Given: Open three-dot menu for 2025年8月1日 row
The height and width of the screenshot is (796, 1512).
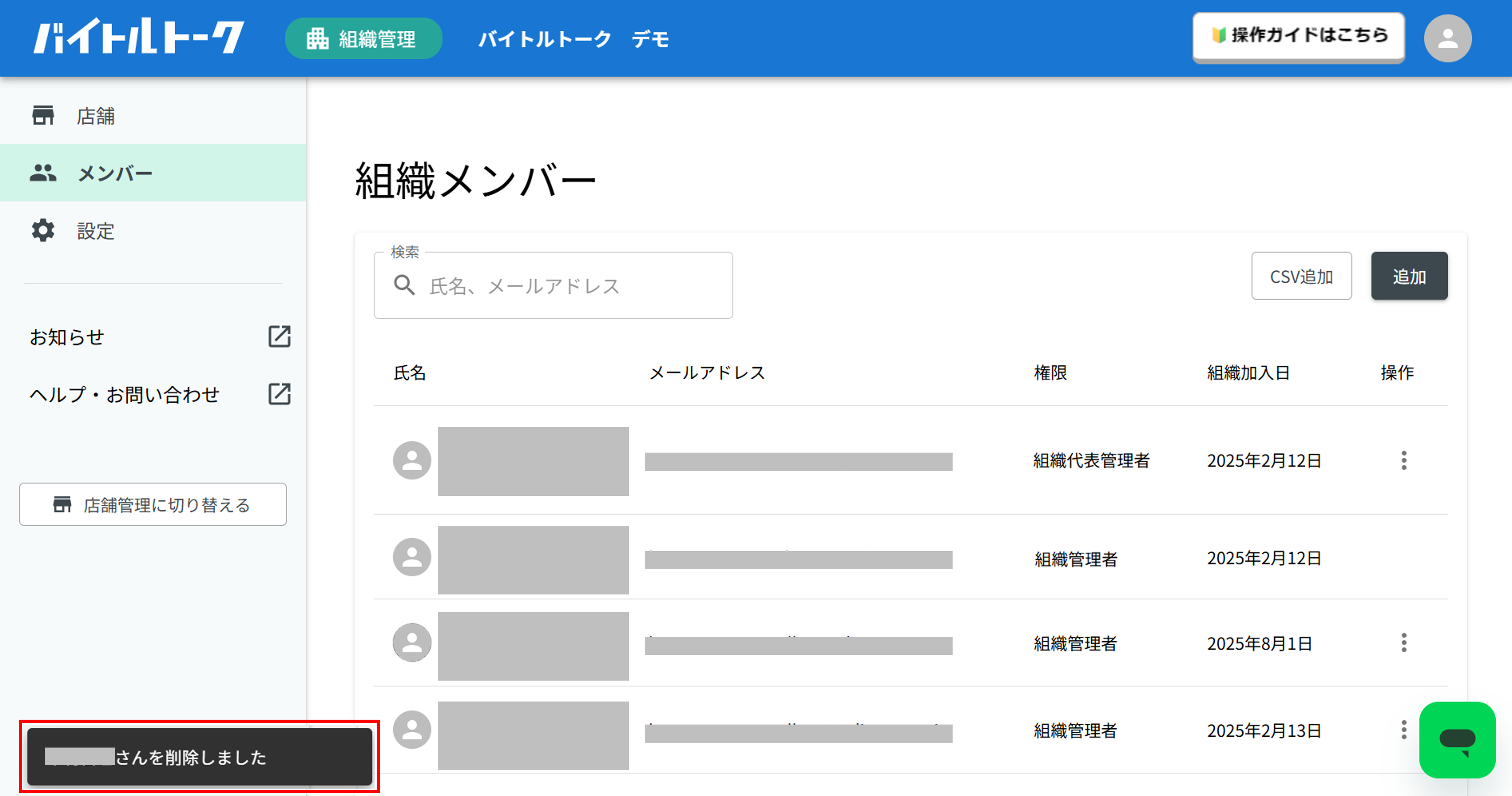Looking at the screenshot, I should (x=1403, y=643).
